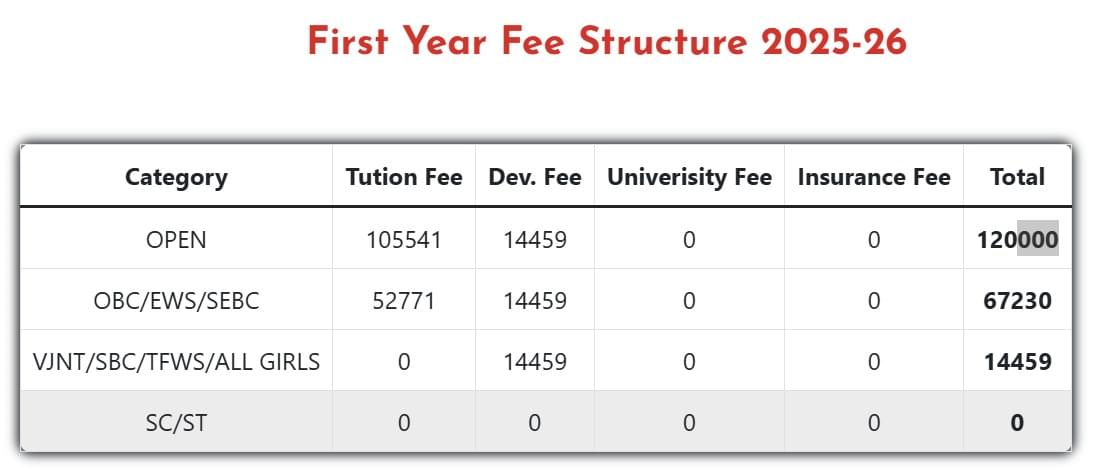Click the OPEN total 120000
Viewport: 1100px width, 470px height.
(x=1017, y=239)
